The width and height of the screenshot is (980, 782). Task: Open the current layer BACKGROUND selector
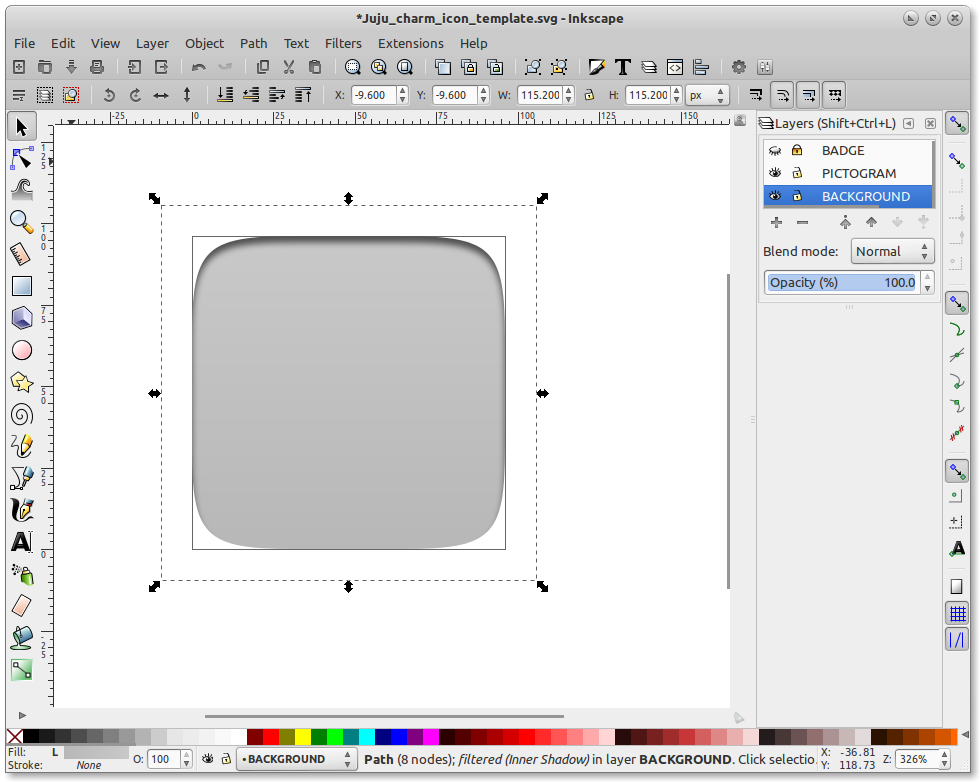pos(296,759)
